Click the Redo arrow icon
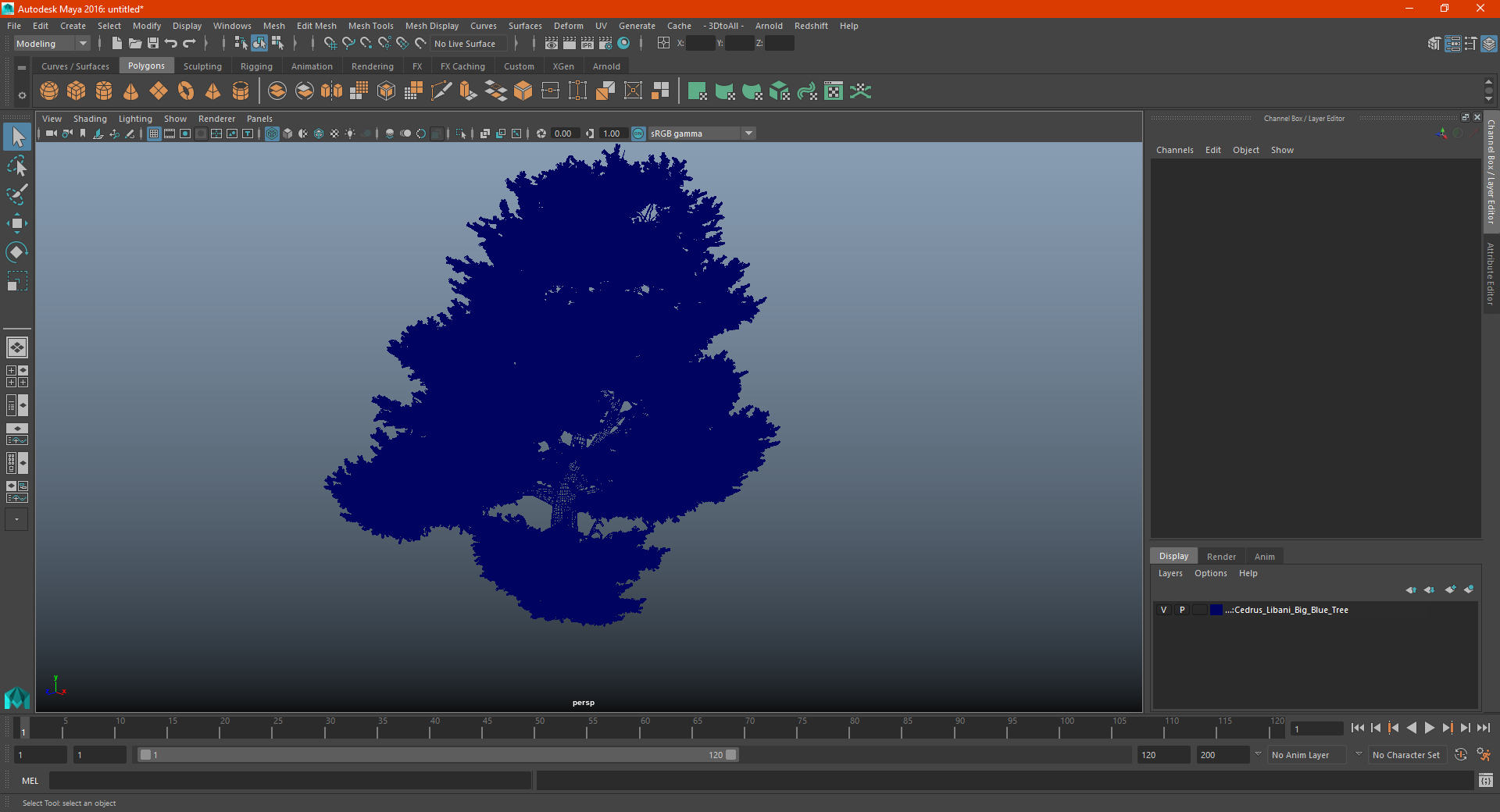1500x812 pixels. [189, 44]
